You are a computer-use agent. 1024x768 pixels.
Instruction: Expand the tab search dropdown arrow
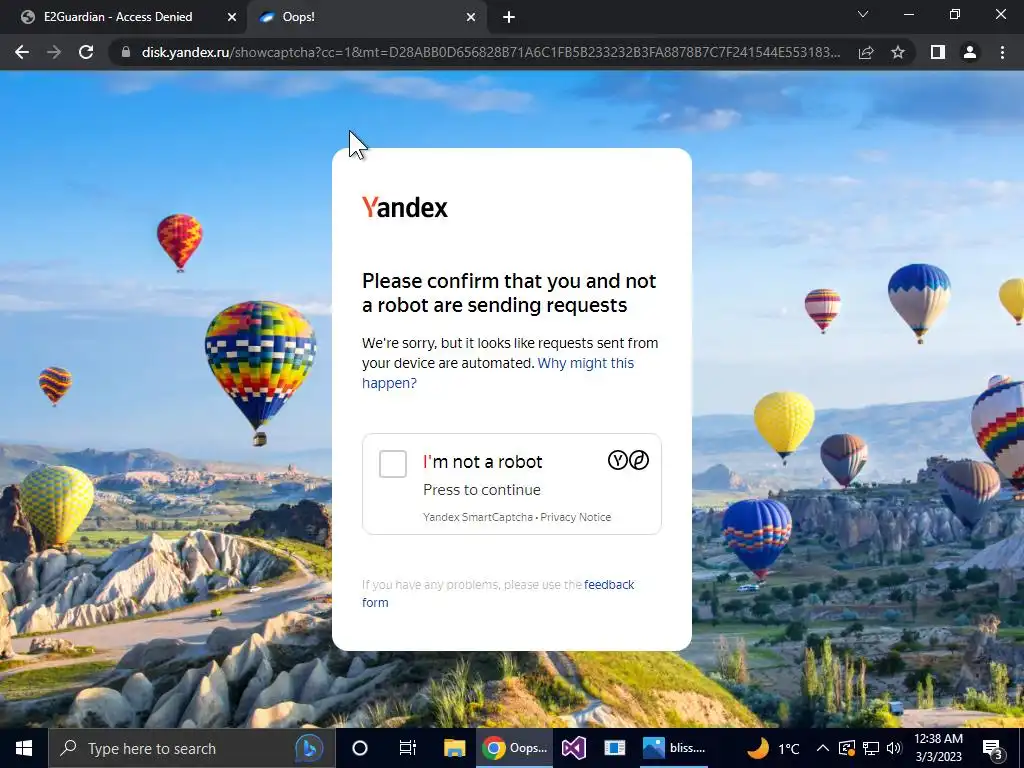tap(863, 14)
